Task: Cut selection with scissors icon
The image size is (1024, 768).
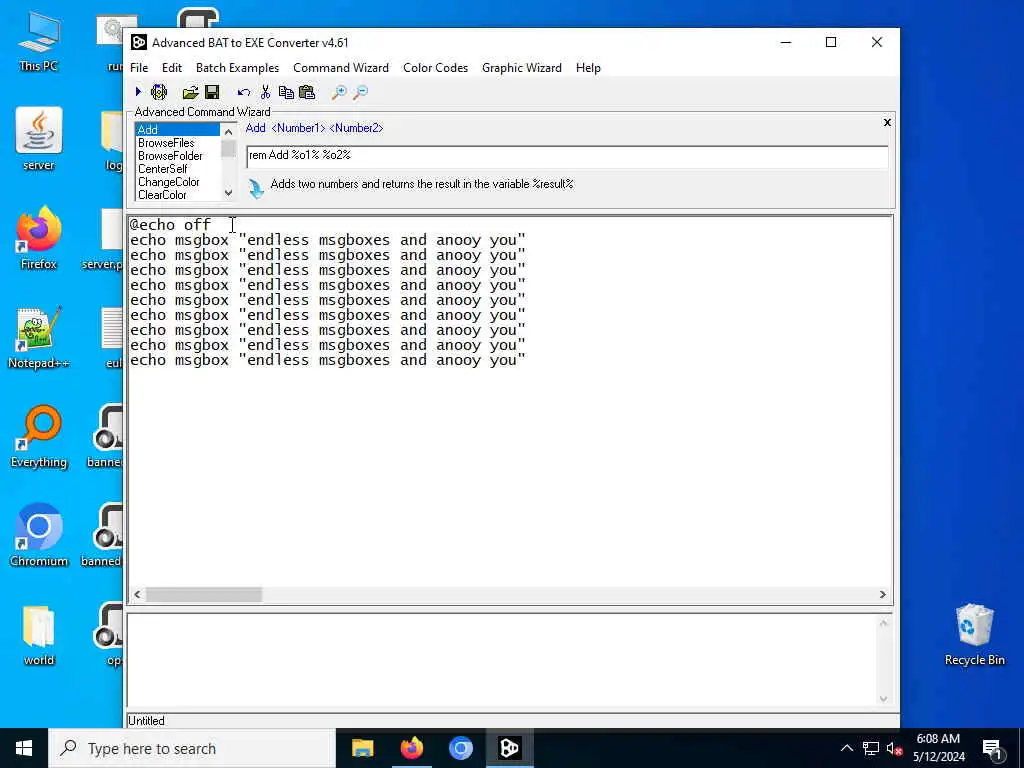Action: point(265,92)
